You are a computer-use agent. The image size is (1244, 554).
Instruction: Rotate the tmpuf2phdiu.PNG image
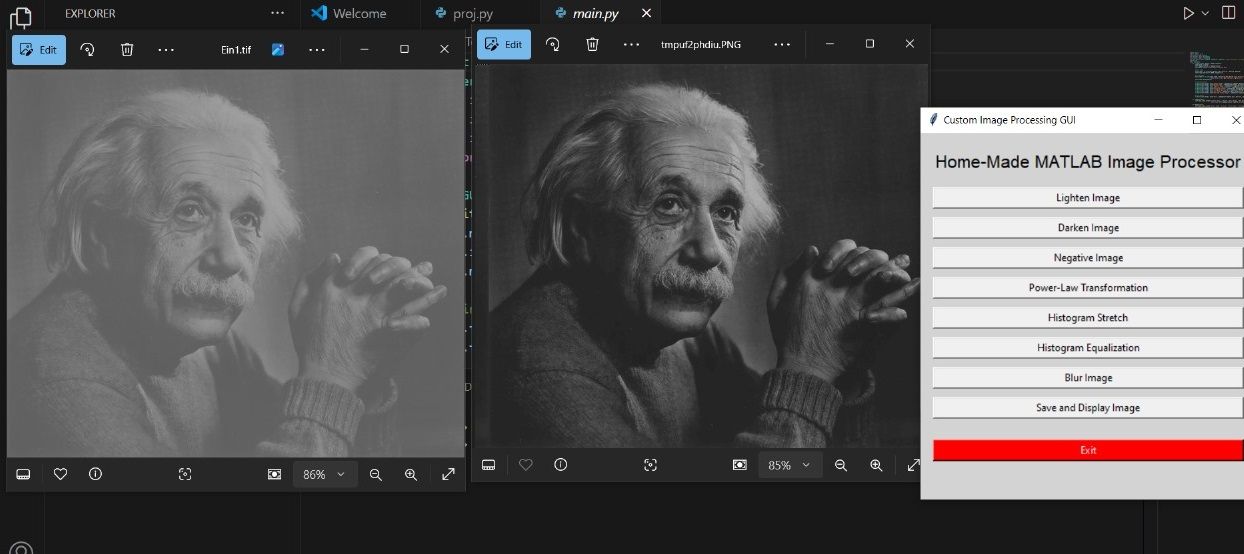tap(552, 44)
